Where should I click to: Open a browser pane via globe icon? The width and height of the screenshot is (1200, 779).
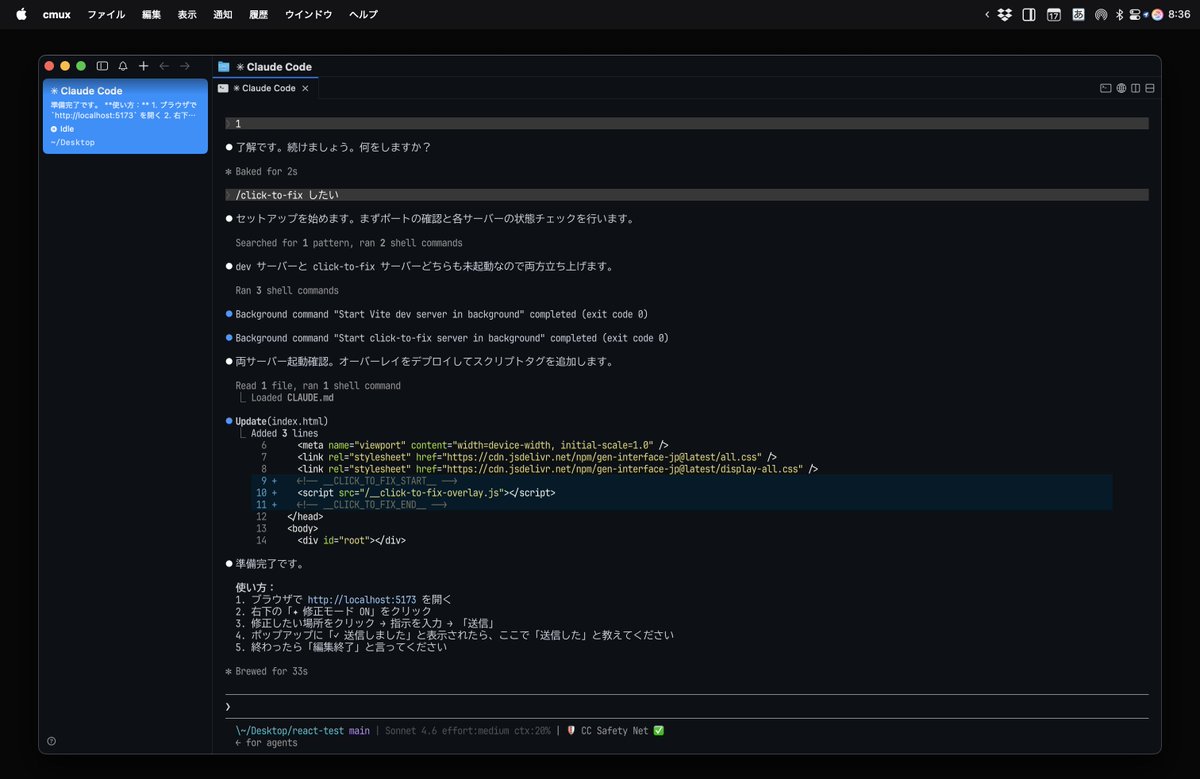click(1121, 88)
